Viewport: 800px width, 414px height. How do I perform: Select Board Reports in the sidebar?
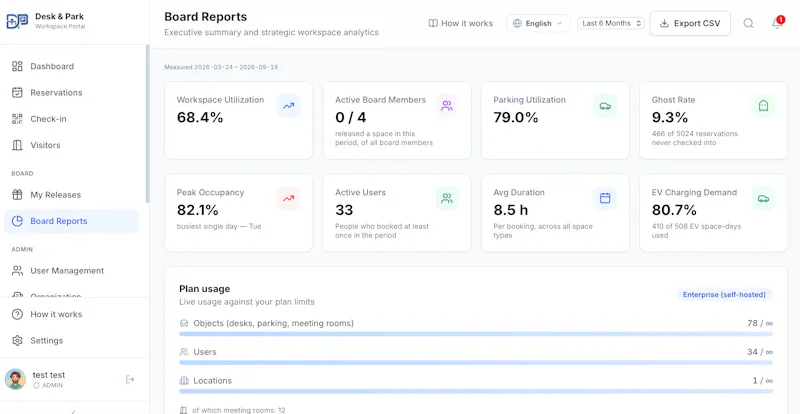coord(71,221)
